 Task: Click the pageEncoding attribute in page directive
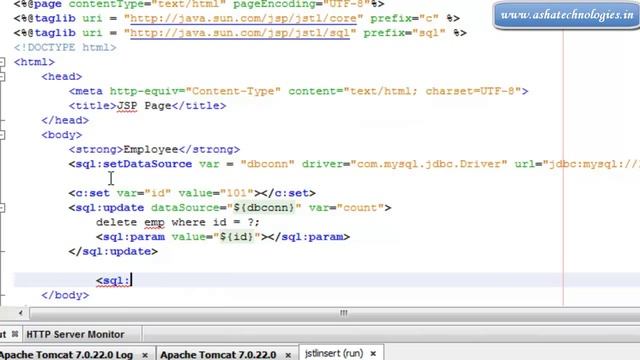click(x=302, y=4)
